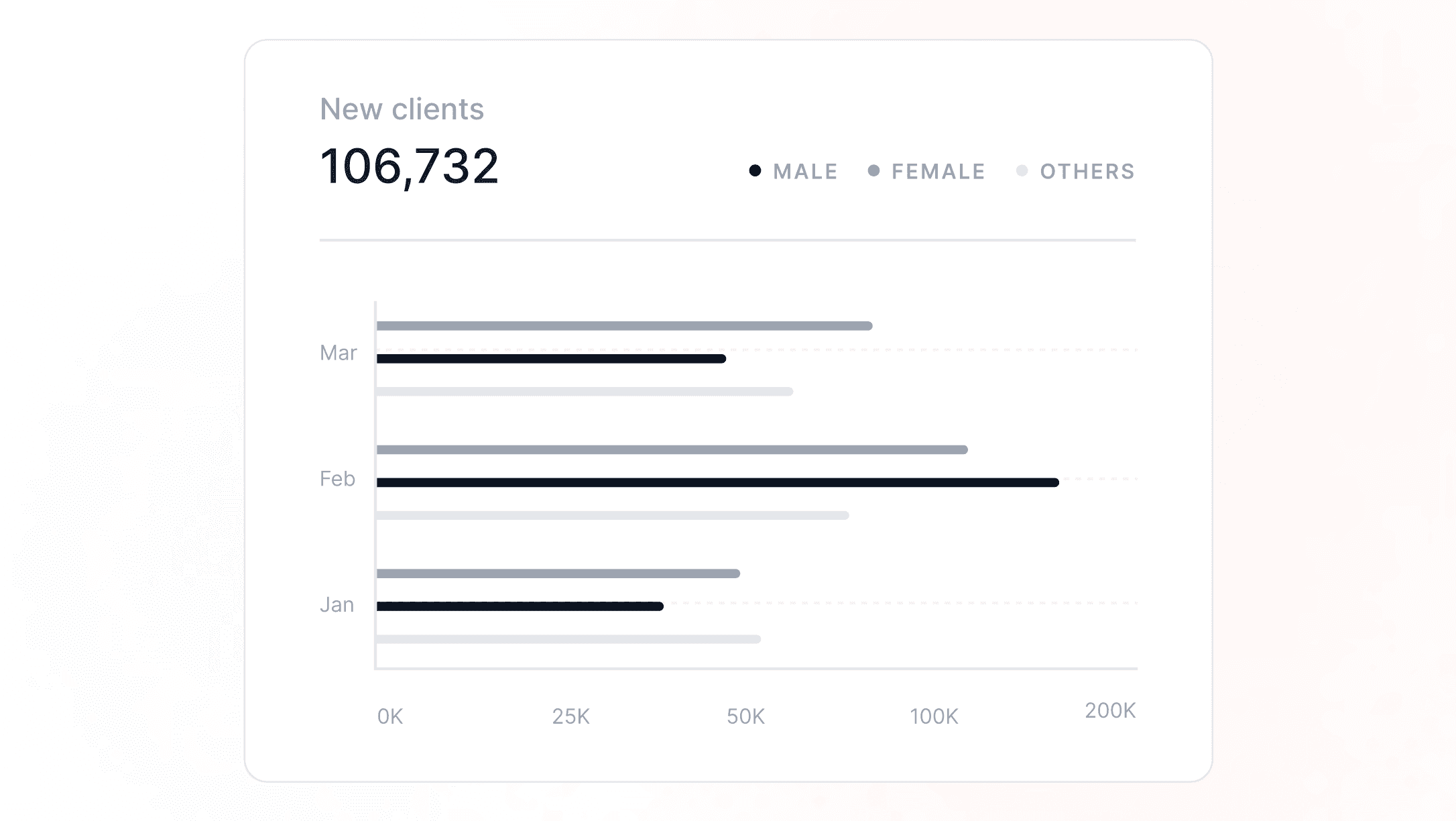
Task: Click the January male bar
Action: tap(520, 606)
